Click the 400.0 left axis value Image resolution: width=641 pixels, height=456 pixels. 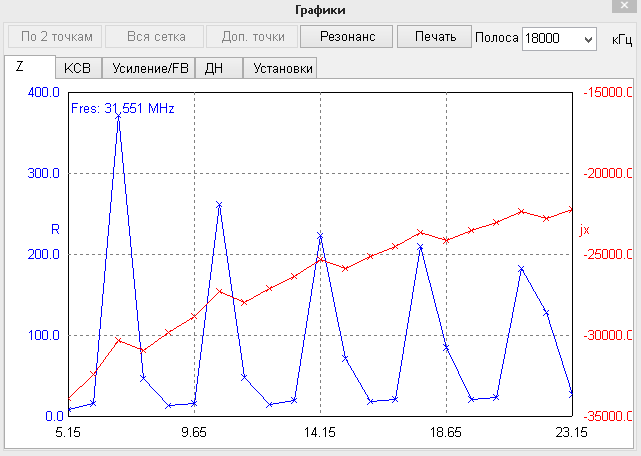43,93
